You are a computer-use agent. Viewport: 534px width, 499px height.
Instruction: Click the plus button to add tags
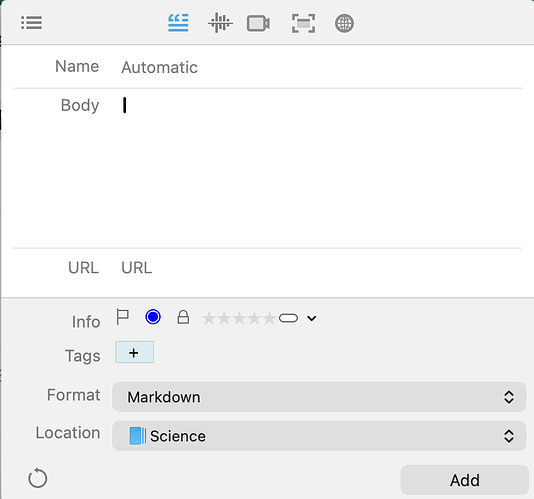[135, 352]
